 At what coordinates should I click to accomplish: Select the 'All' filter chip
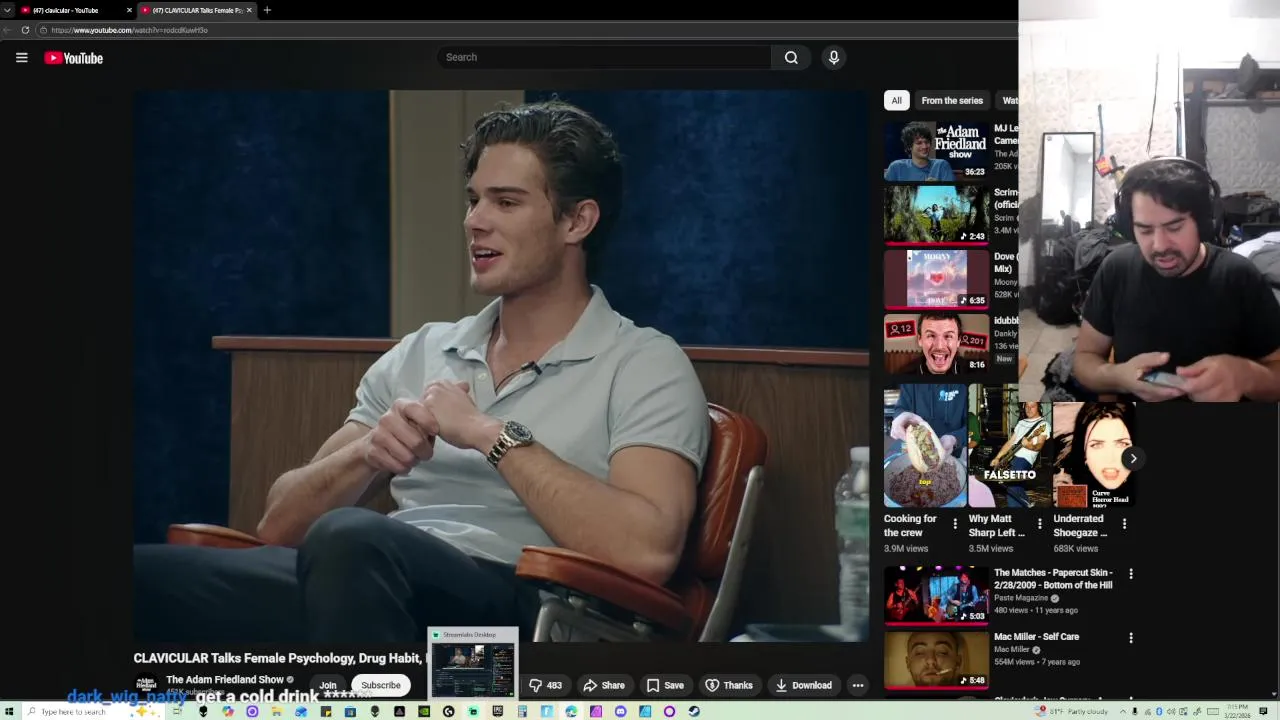coord(896,100)
